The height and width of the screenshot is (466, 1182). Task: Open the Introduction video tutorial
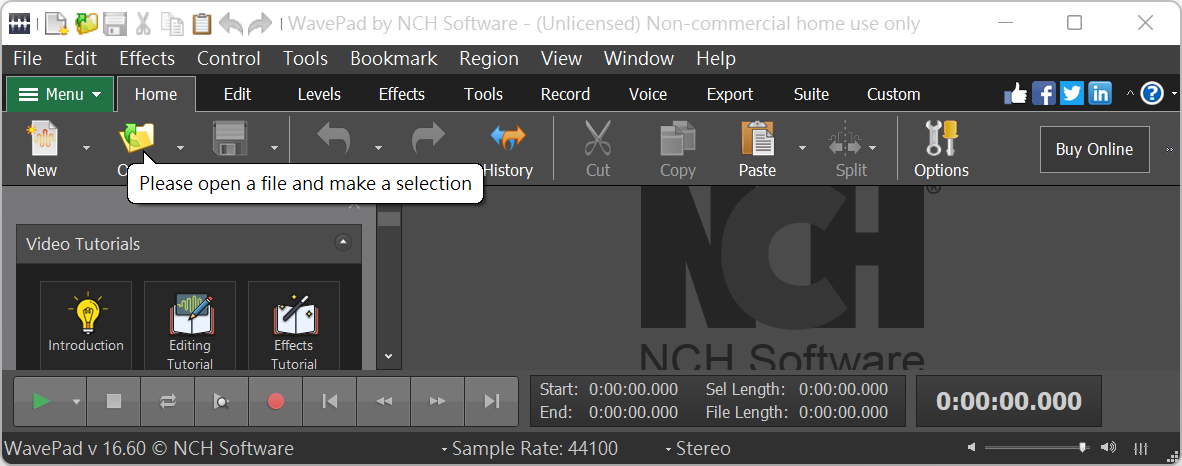click(x=86, y=324)
